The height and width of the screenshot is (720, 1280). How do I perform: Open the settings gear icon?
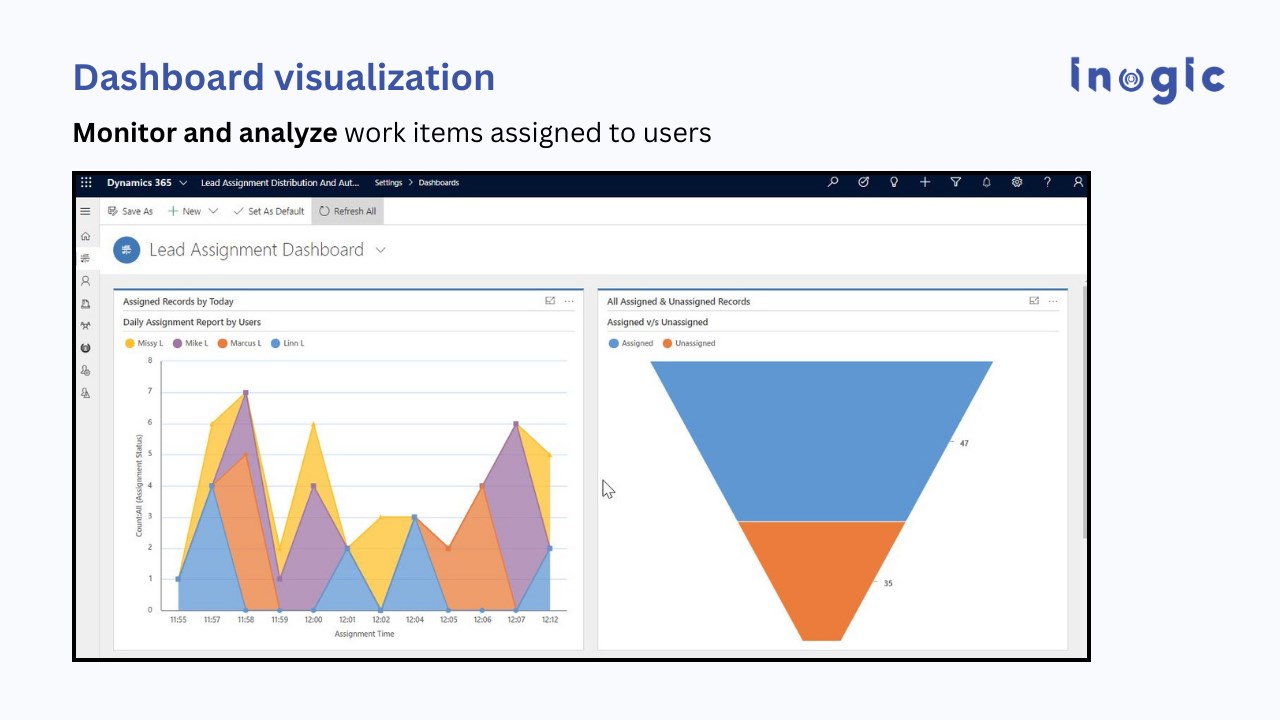[x=1016, y=182]
